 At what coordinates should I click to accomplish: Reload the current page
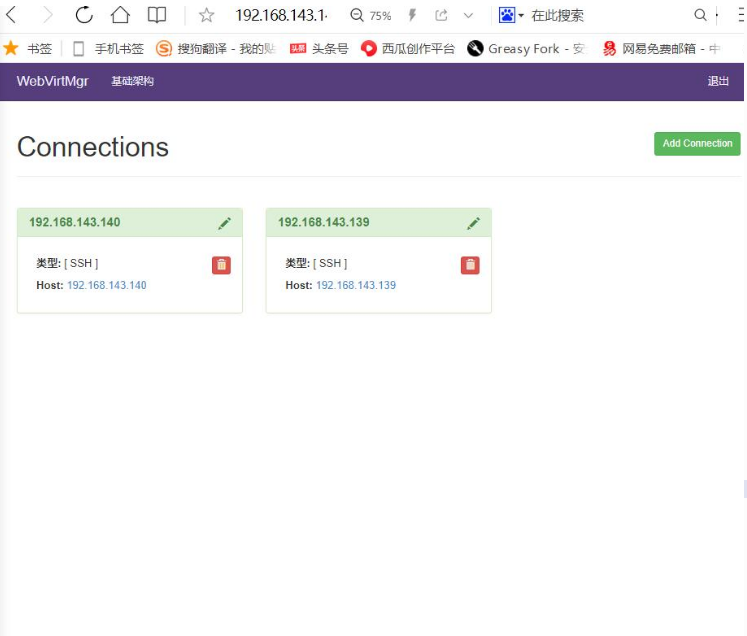tap(84, 15)
